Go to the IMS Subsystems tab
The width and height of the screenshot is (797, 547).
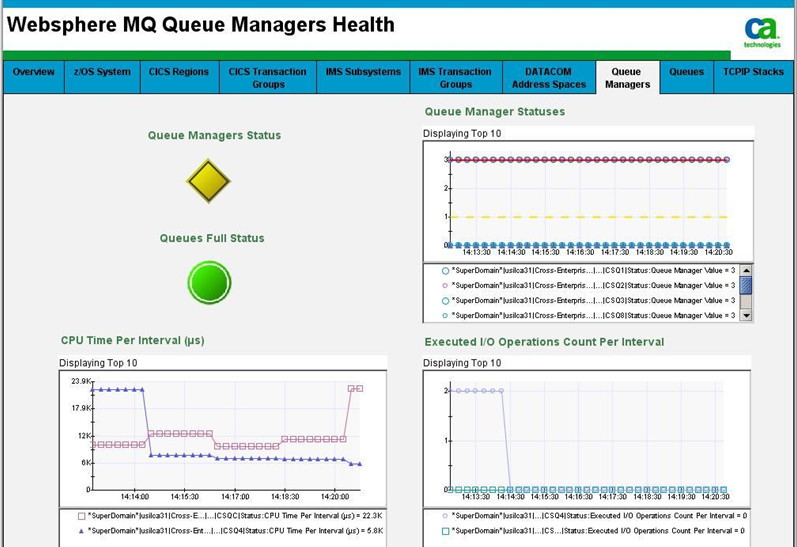363,77
